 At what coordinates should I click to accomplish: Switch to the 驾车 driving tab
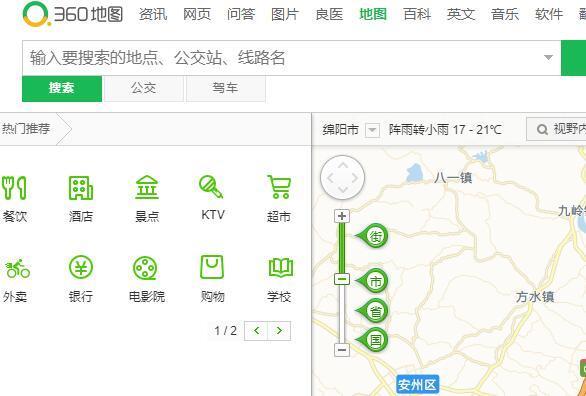tap(226, 89)
